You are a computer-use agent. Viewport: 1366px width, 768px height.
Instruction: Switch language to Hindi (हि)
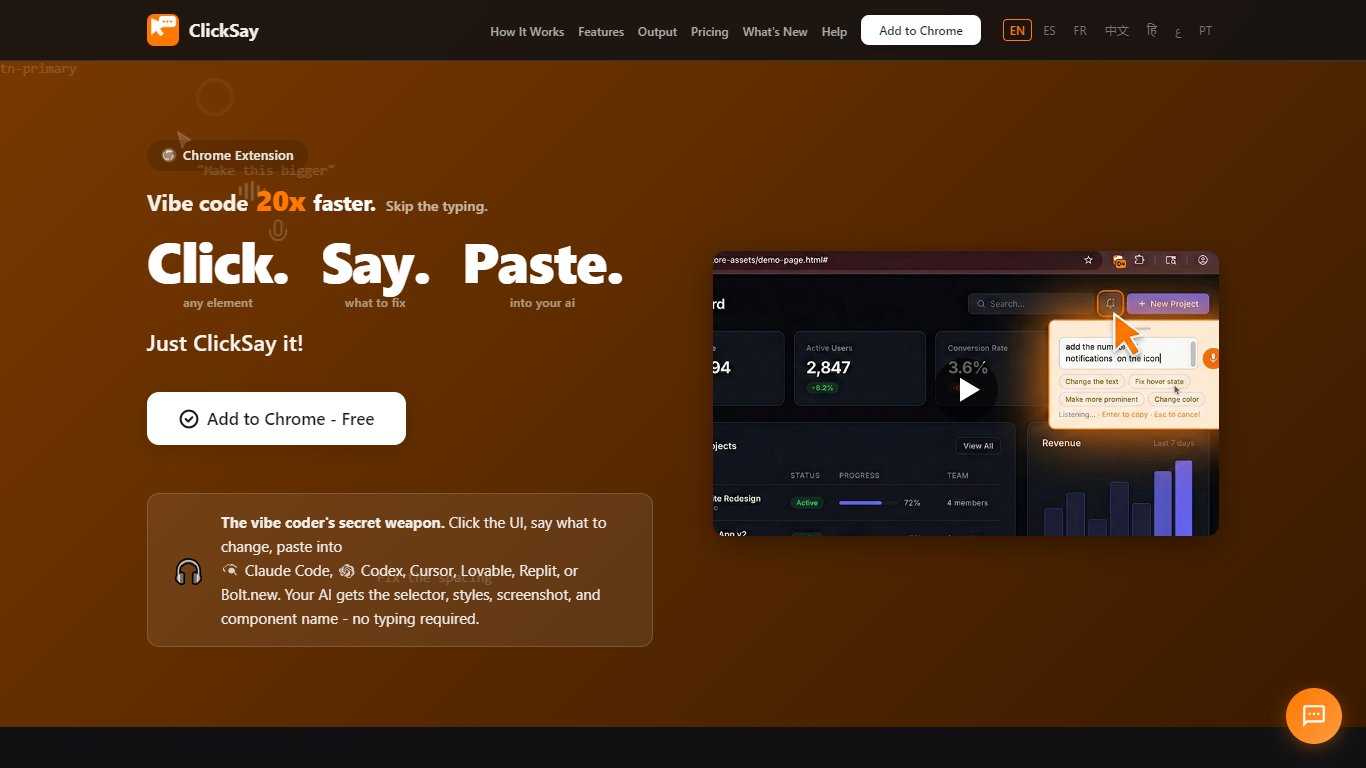tap(1152, 31)
